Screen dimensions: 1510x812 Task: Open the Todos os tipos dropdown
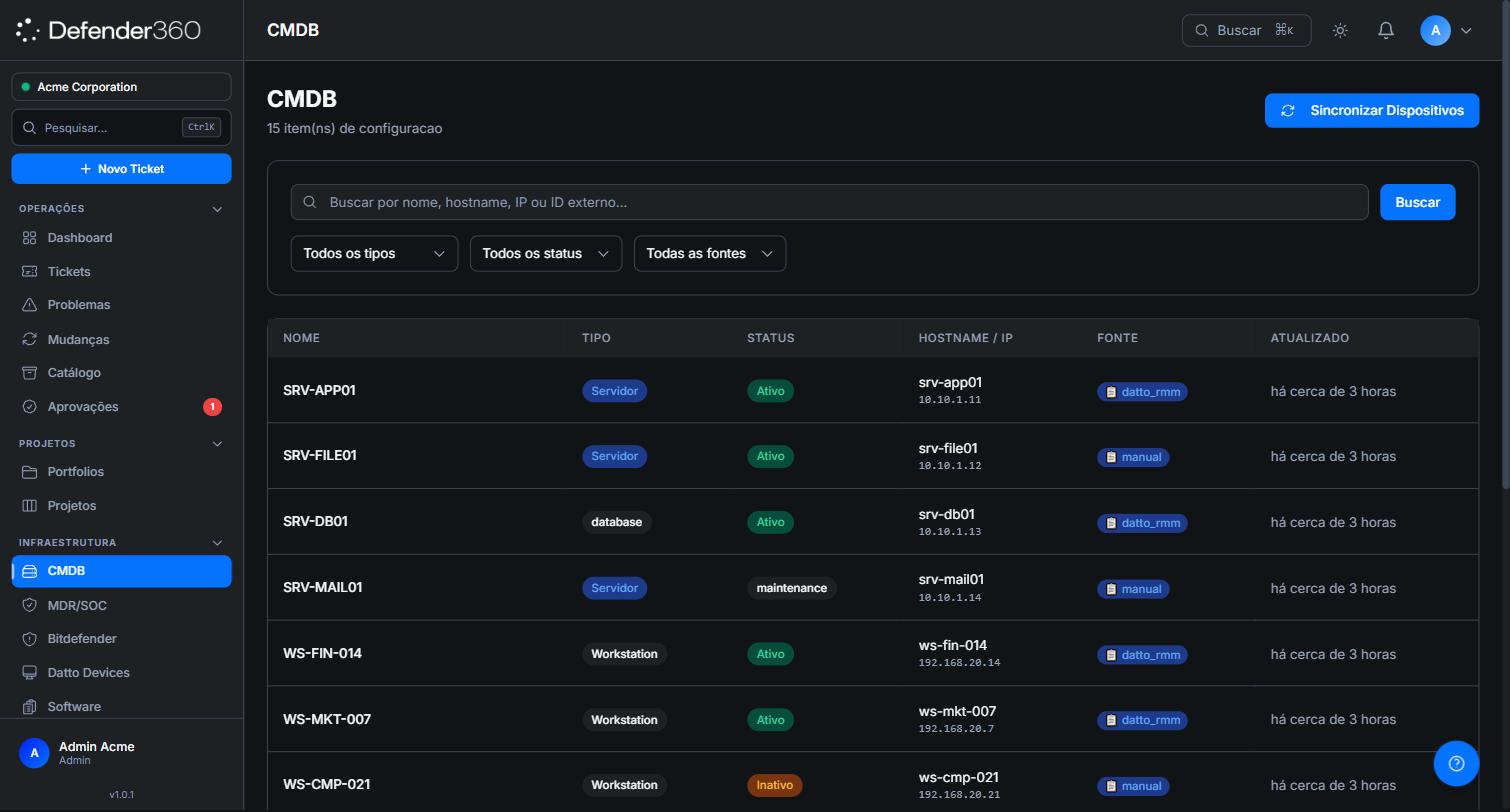[x=374, y=253]
